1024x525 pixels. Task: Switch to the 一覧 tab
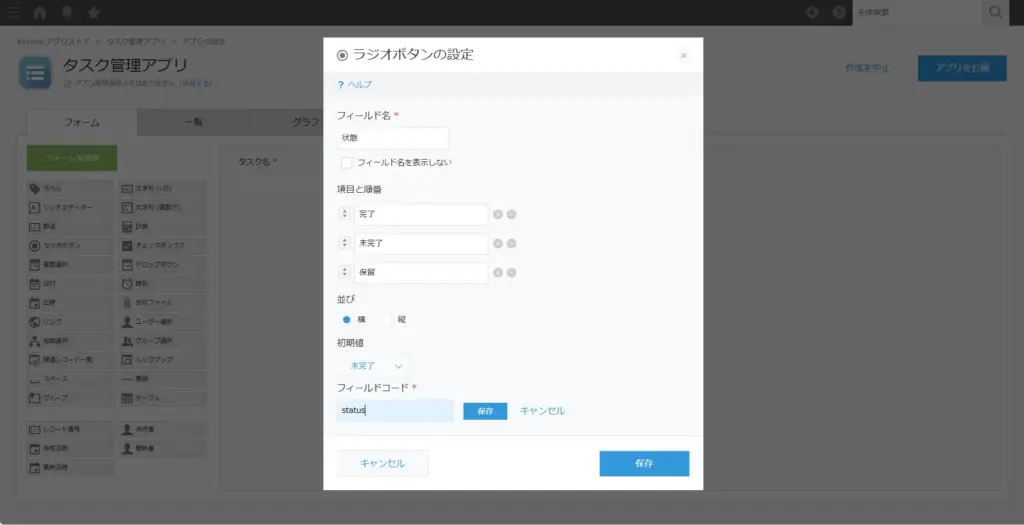pos(194,122)
